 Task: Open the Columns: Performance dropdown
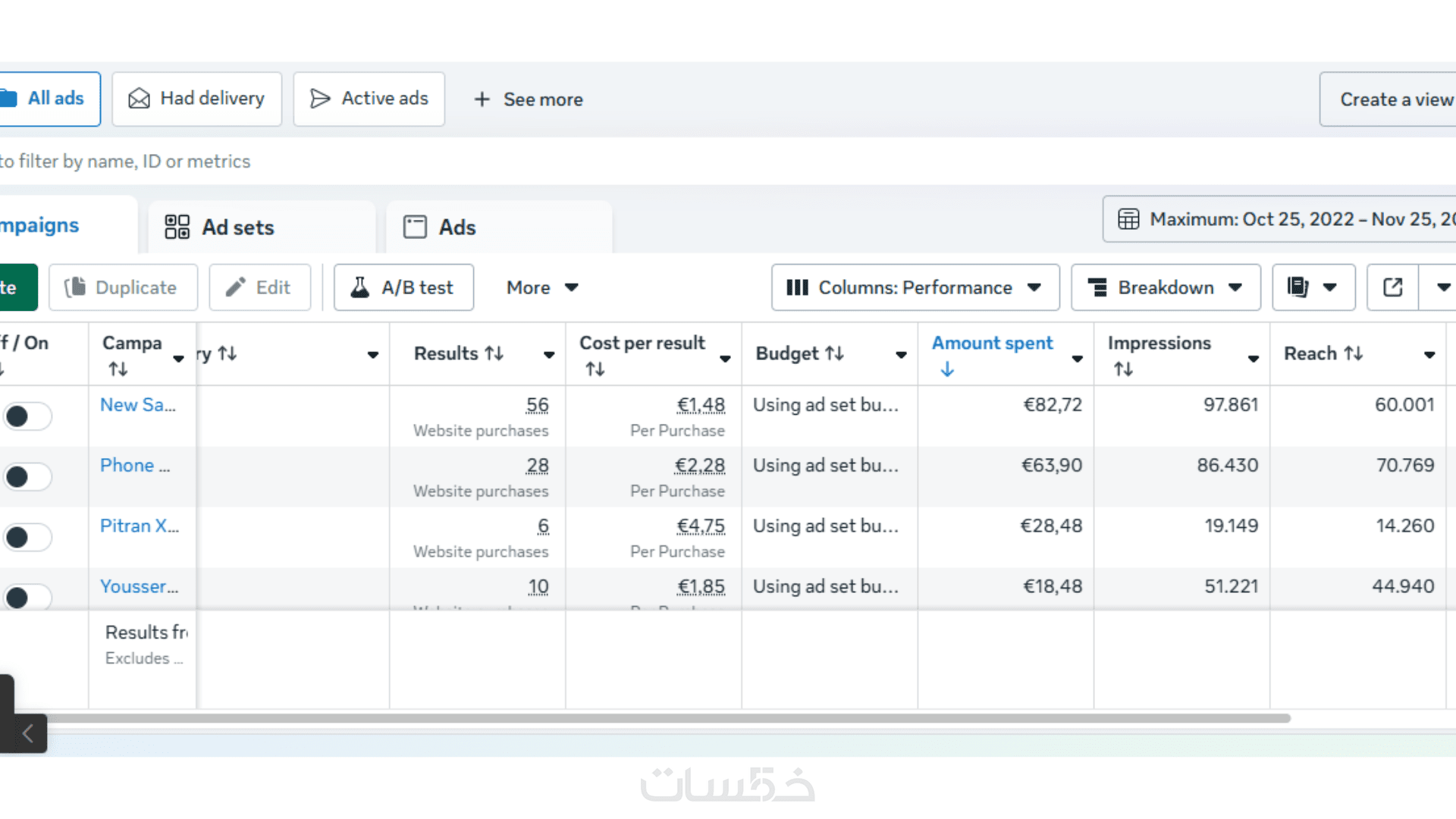coord(915,287)
